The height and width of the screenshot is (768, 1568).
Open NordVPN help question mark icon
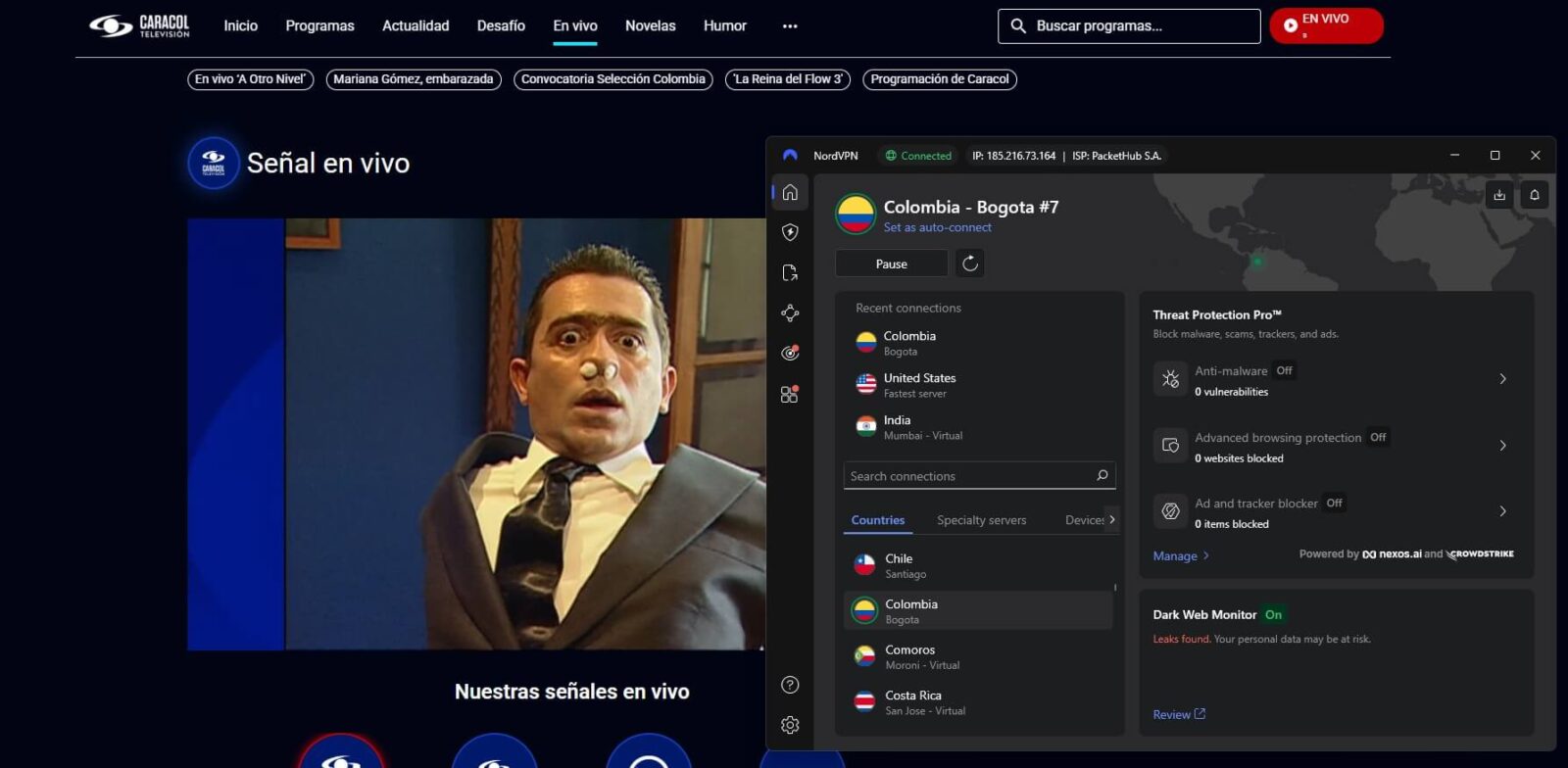(790, 685)
